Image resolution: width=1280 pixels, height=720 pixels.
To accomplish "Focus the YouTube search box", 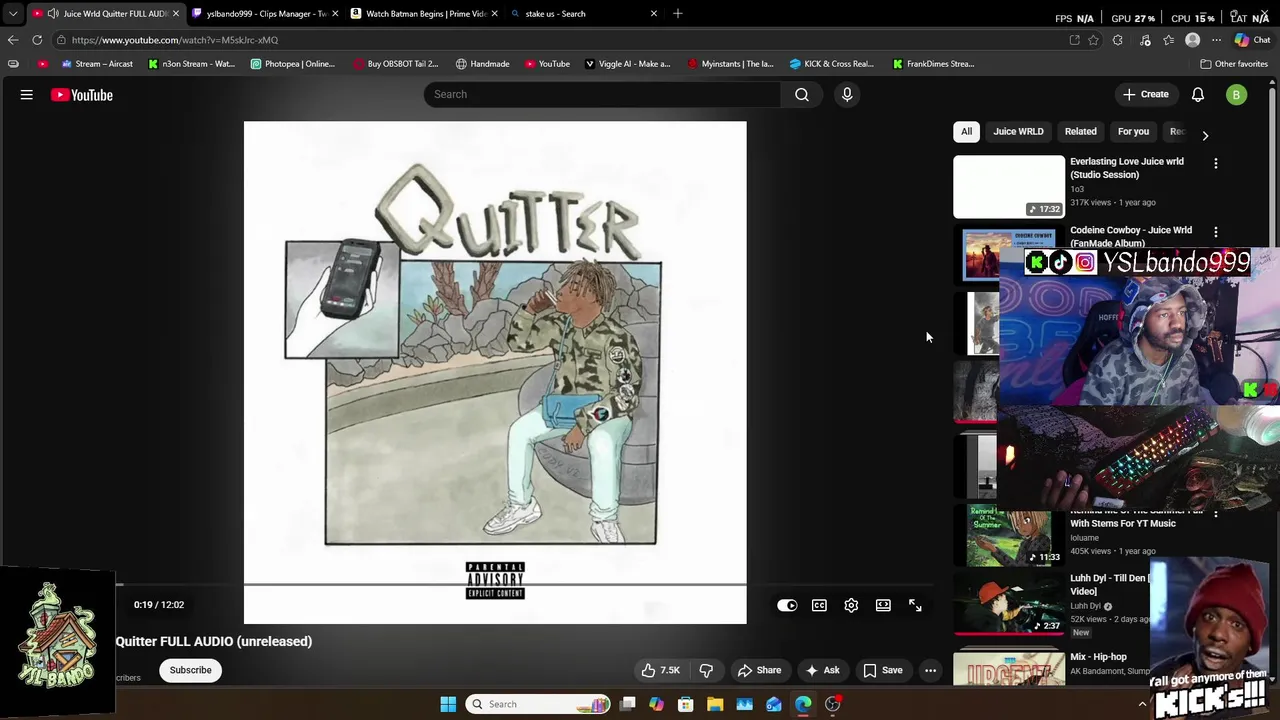I will click(602, 94).
